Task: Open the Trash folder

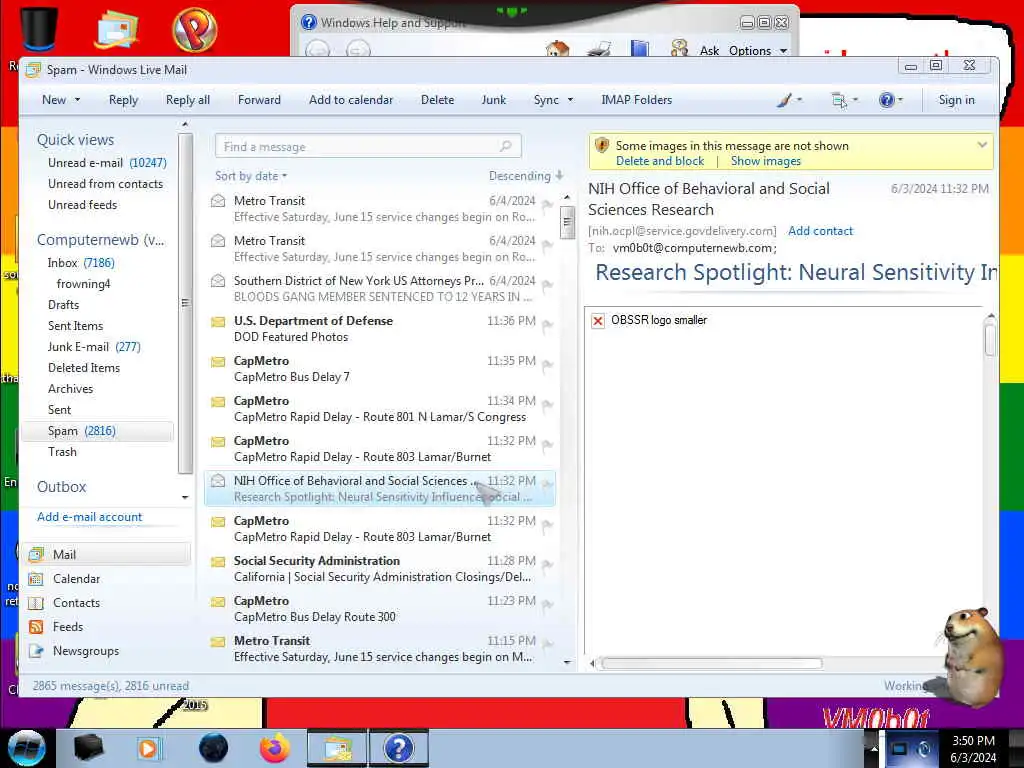Action: click(x=62, y=452)
